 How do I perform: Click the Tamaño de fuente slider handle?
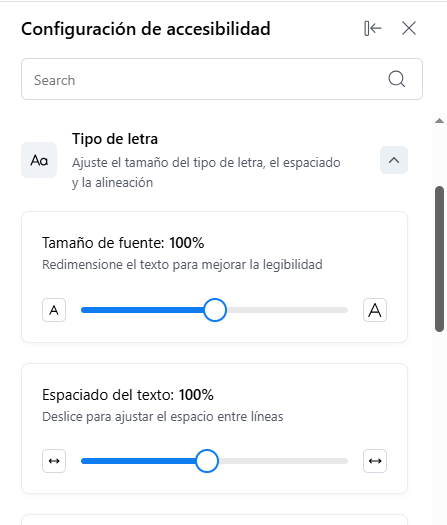215,310
